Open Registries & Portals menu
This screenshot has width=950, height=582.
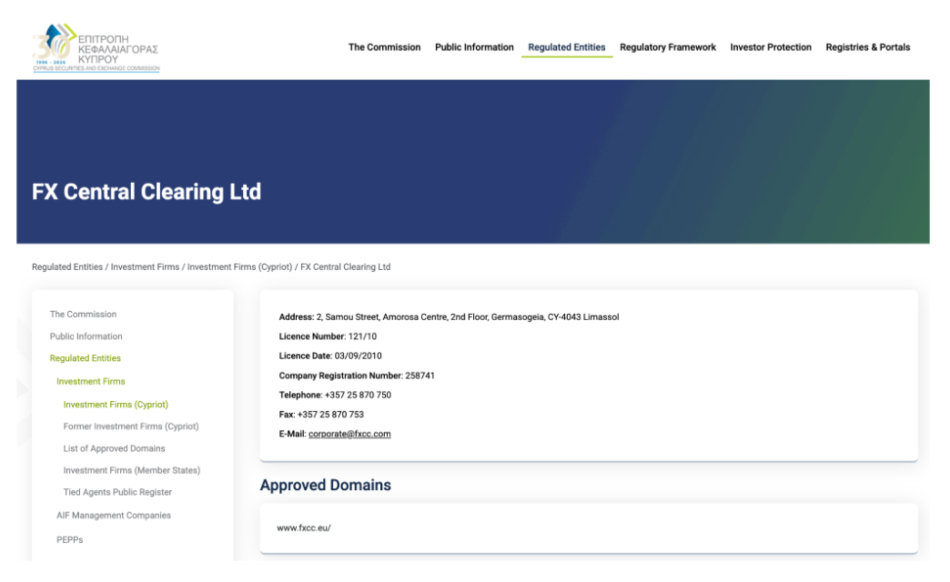click(x=868, y=47)
